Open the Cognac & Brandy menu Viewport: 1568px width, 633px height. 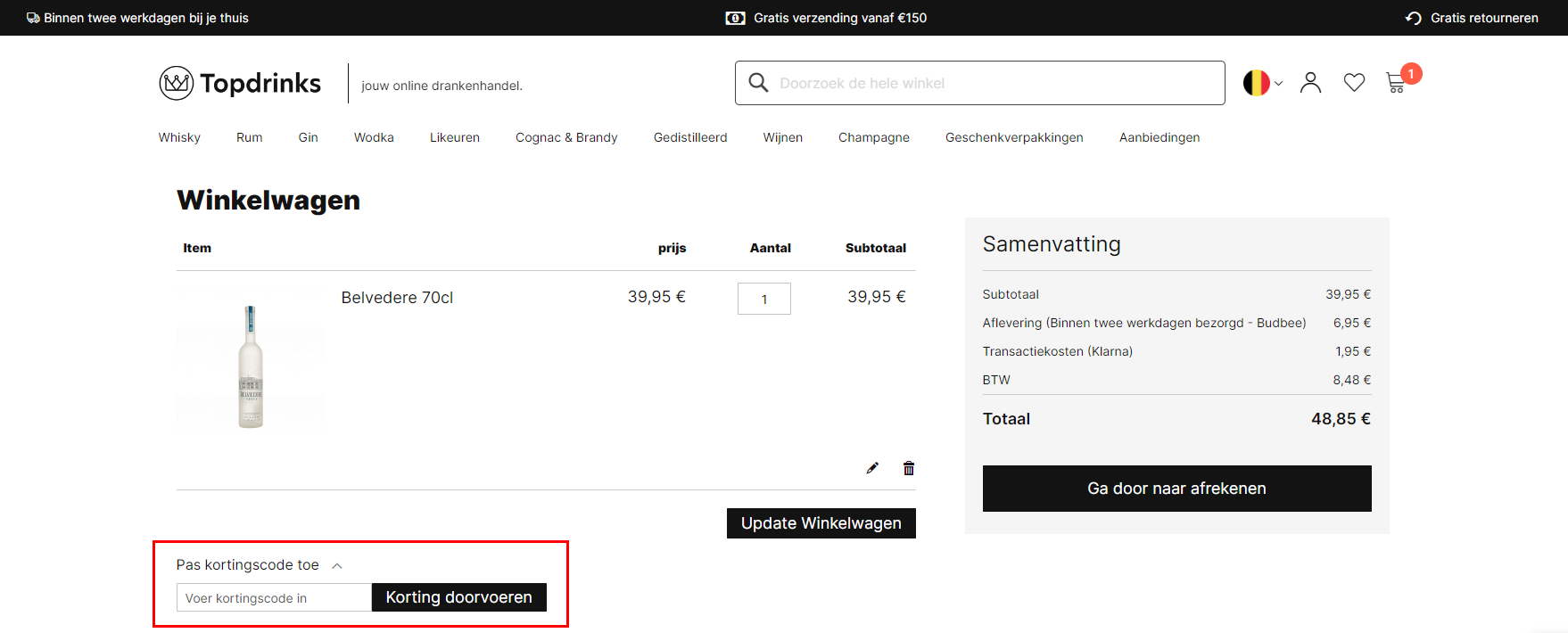566,137
